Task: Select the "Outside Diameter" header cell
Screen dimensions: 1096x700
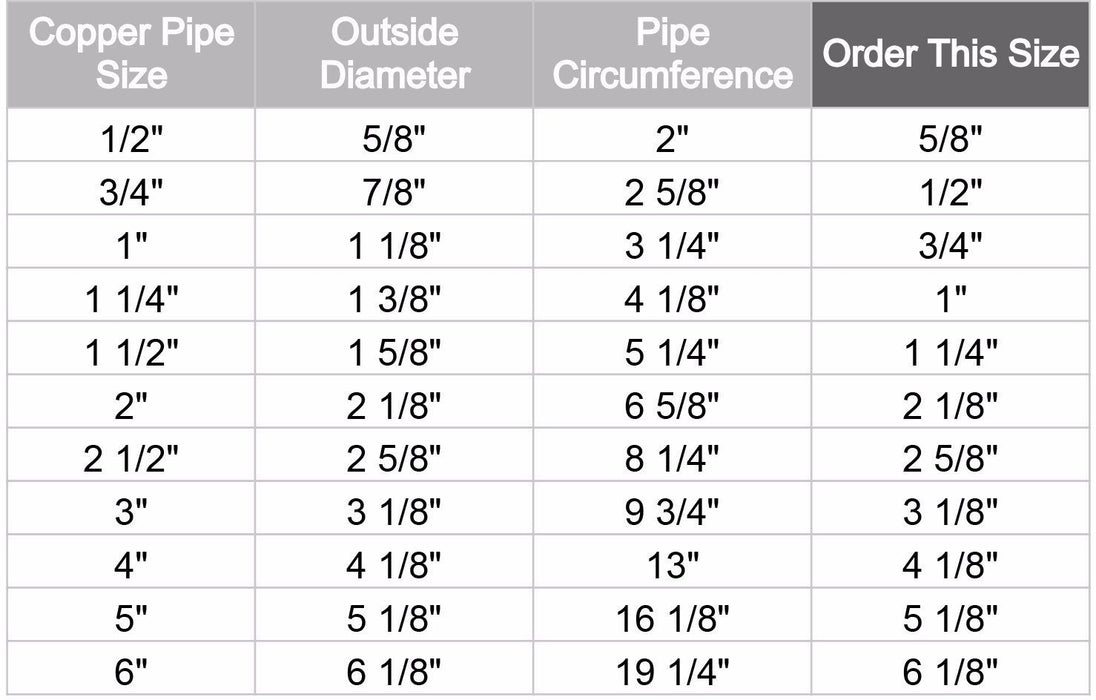Action: click(x=394, y=54)
